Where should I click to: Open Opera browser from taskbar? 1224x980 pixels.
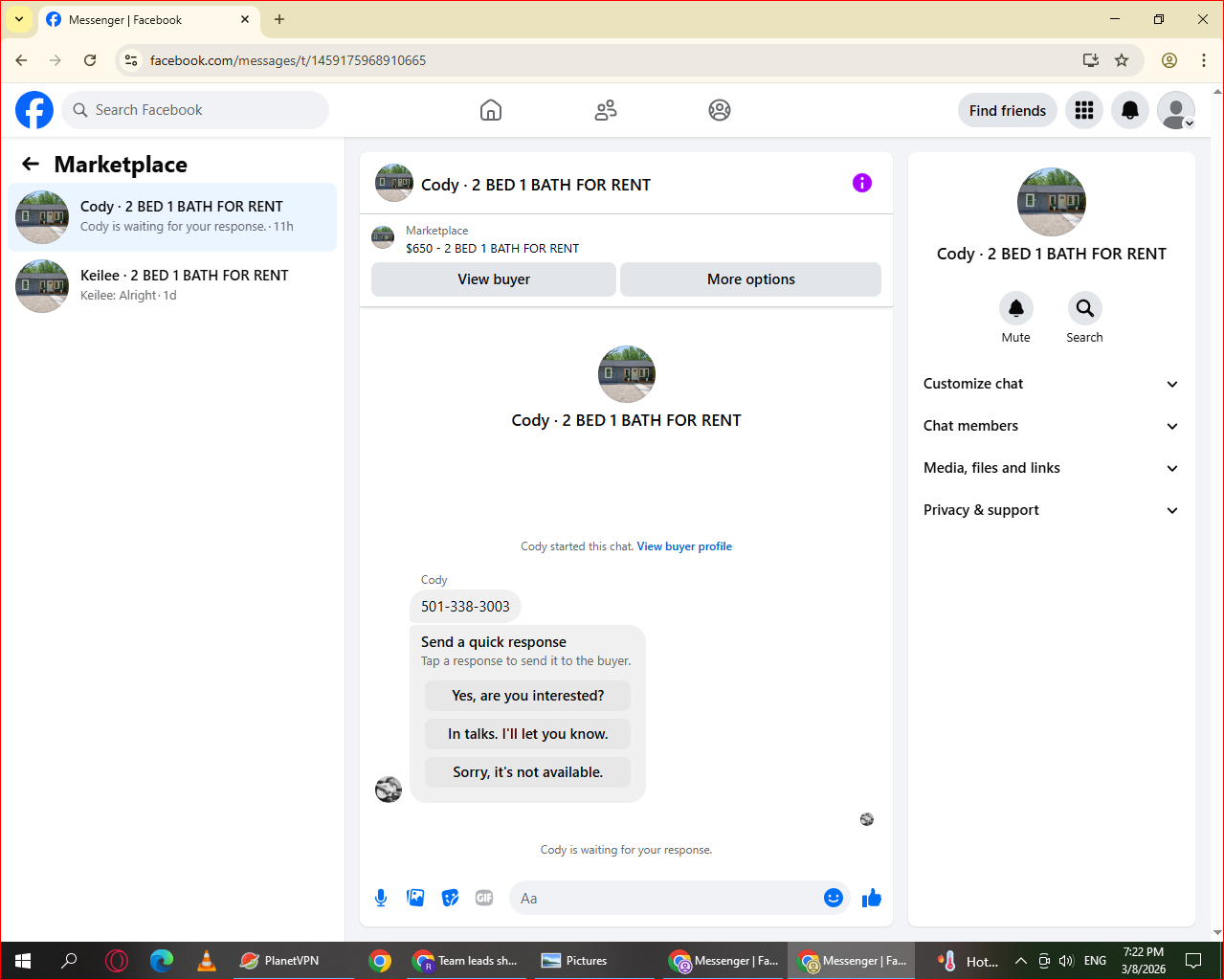click(x=116, y=961)
